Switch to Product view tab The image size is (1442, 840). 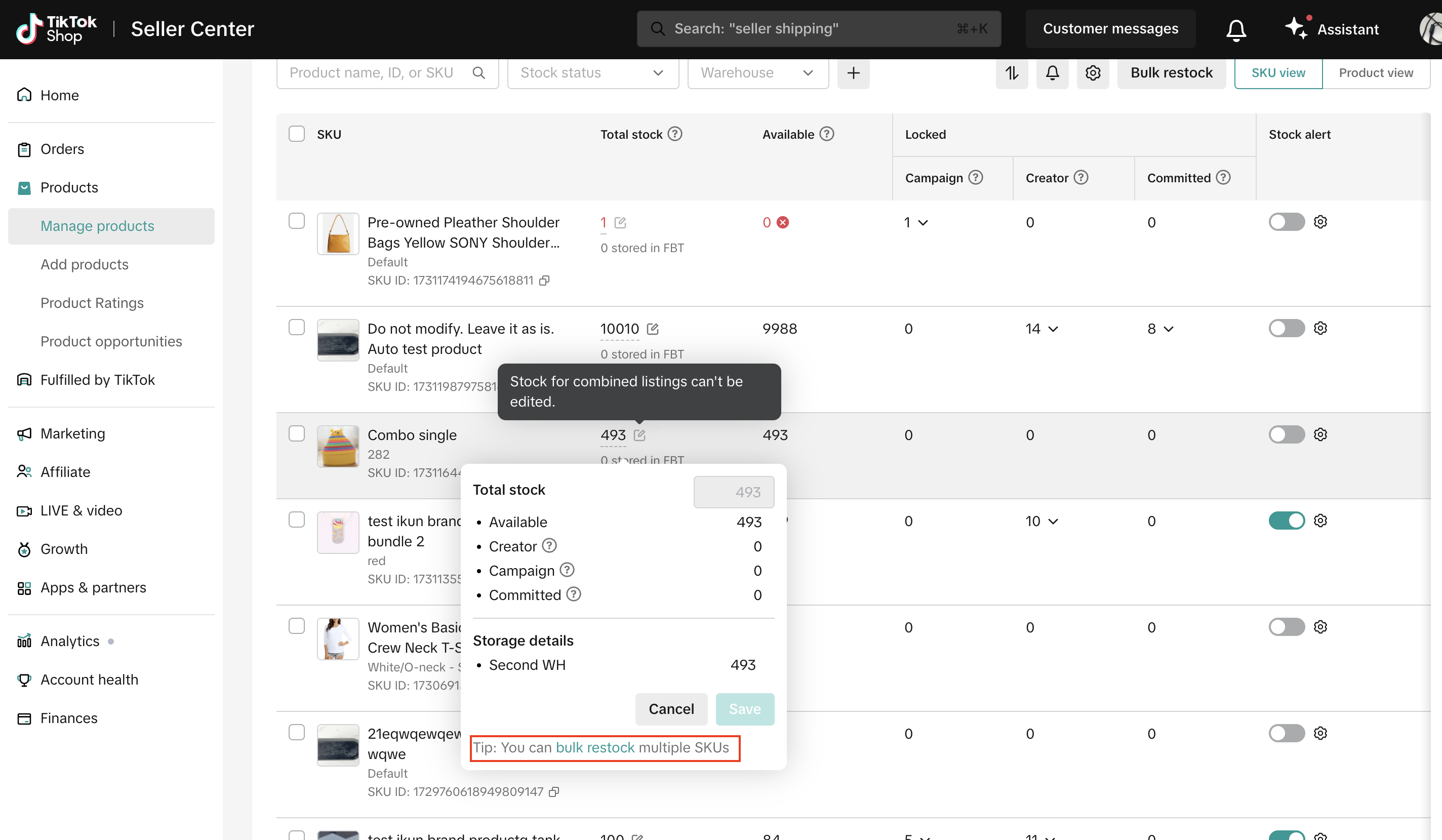coord(1375,73)
